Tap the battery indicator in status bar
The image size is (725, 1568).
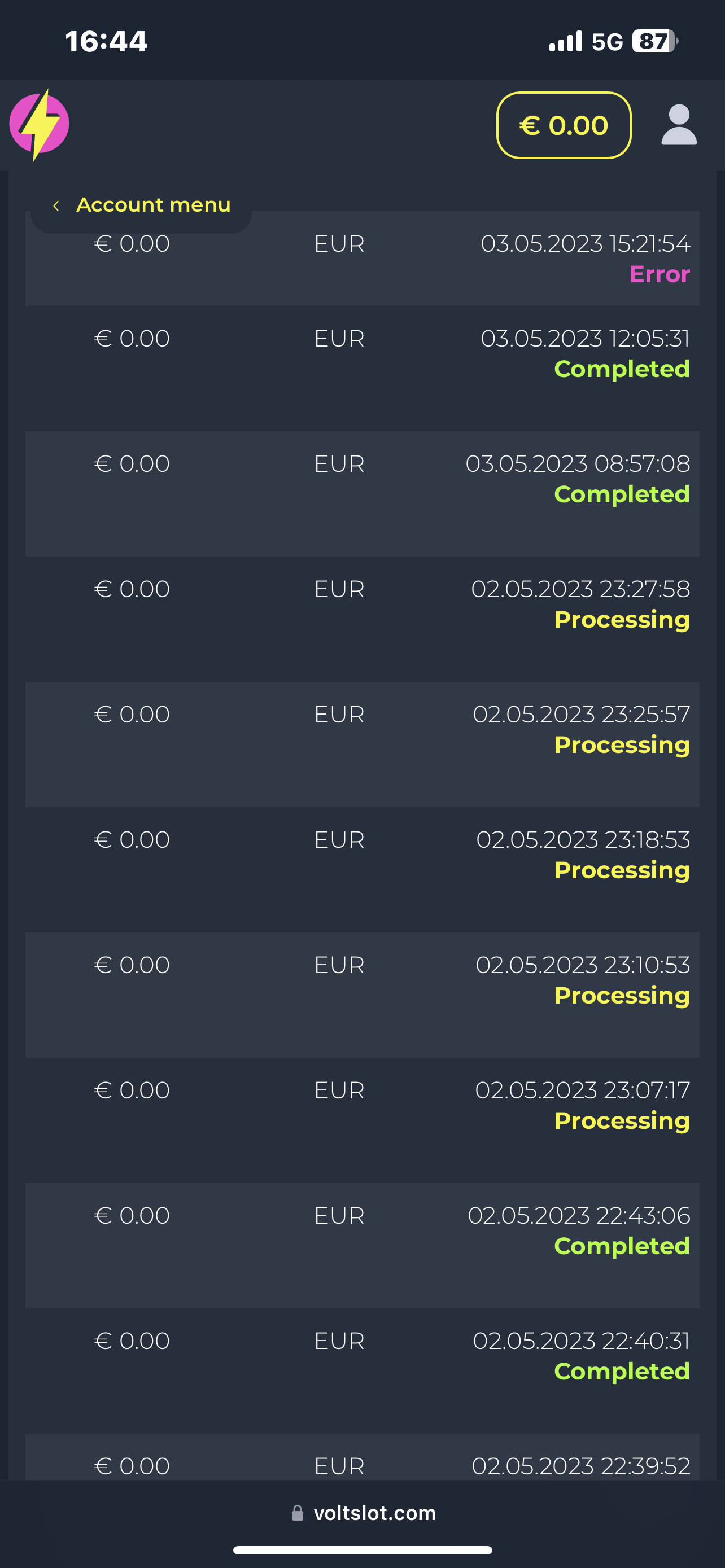pos(654,41)
